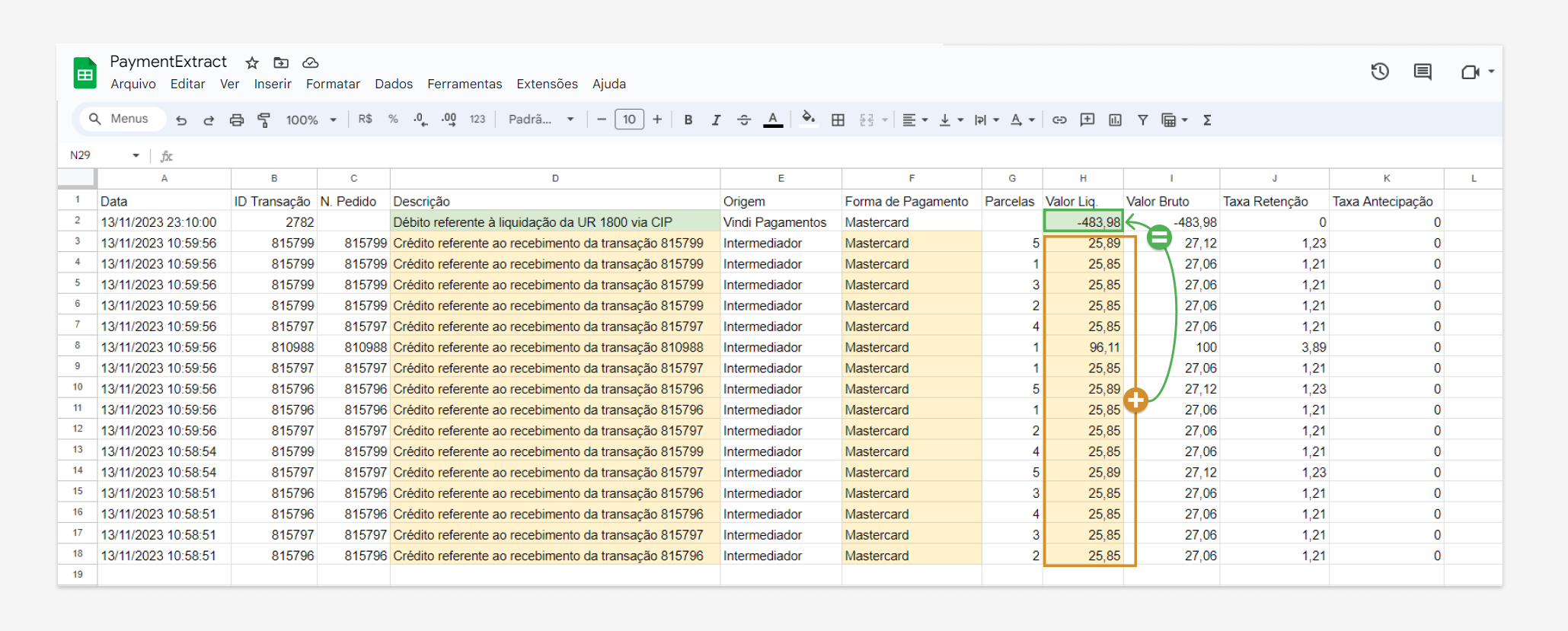
Task: Open the Formatar menu
Action: pyautogui.click(x=333, y=84)
